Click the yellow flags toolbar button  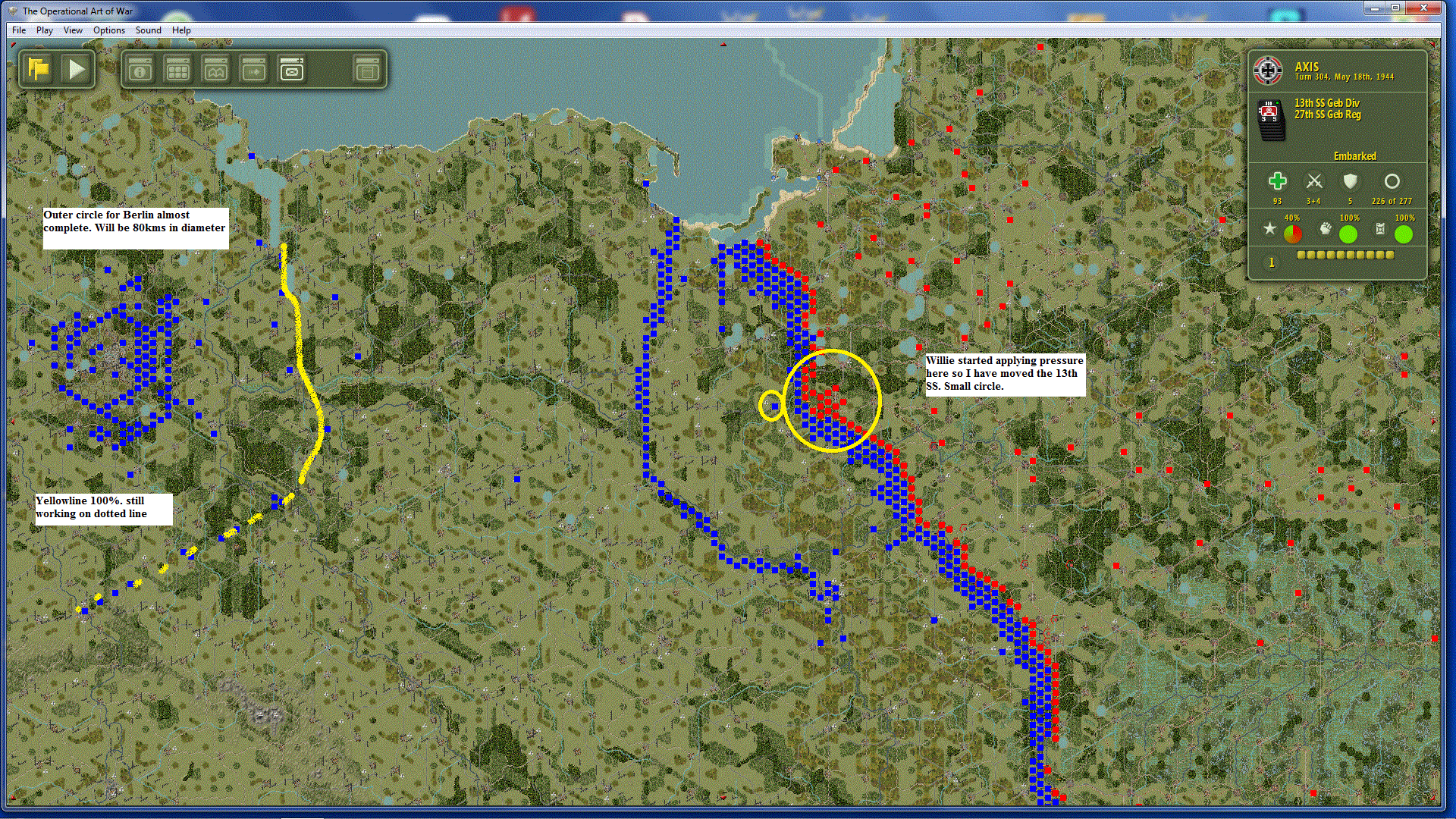tap(39, 70)
